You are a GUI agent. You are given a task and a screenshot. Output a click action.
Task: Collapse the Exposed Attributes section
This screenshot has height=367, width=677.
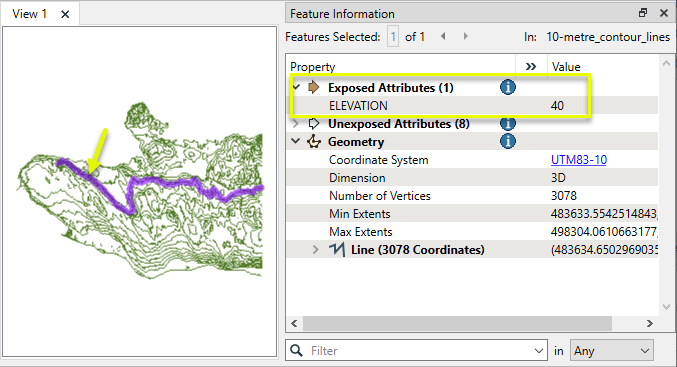pyautogui.click(x=296, y=88)
